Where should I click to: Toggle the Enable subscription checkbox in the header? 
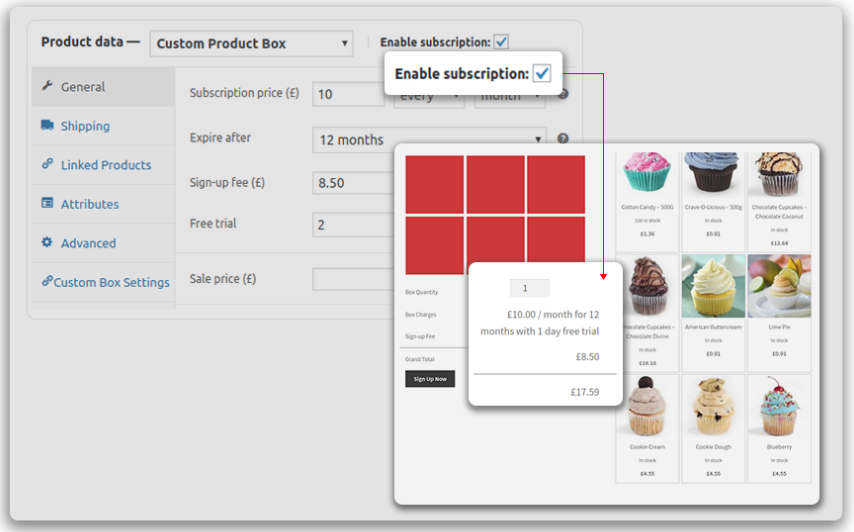pyautogui.click(x=501, y=42)
